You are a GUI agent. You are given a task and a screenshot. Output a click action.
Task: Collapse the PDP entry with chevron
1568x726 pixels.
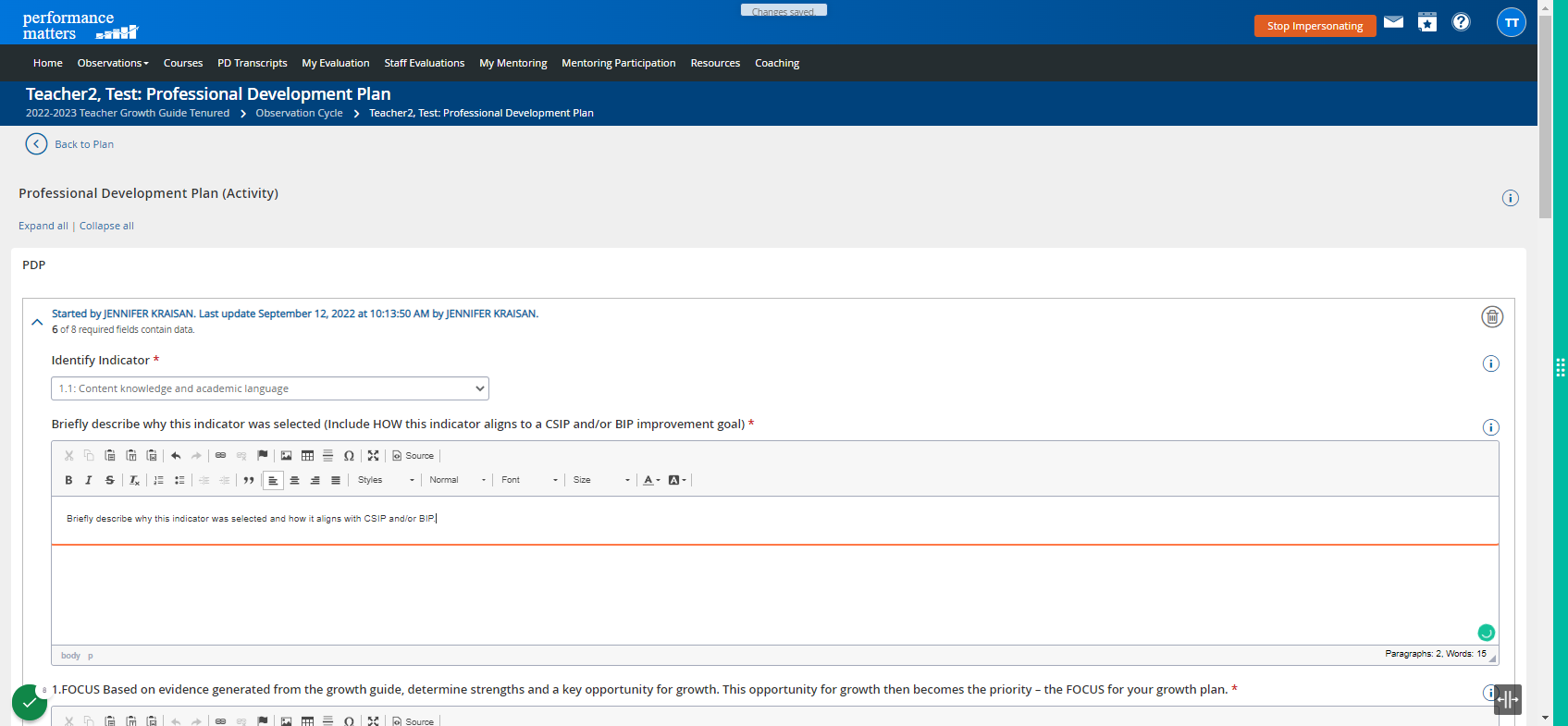(x=37, y=322)
